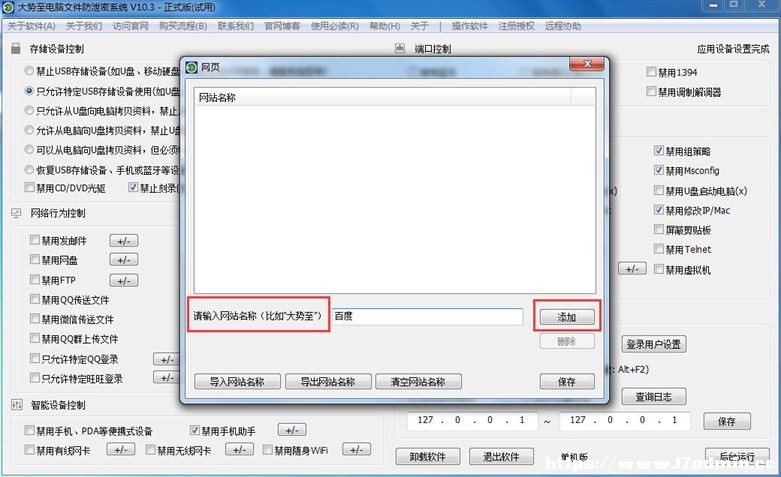Click the smart device control section icon

coord(16,405)
